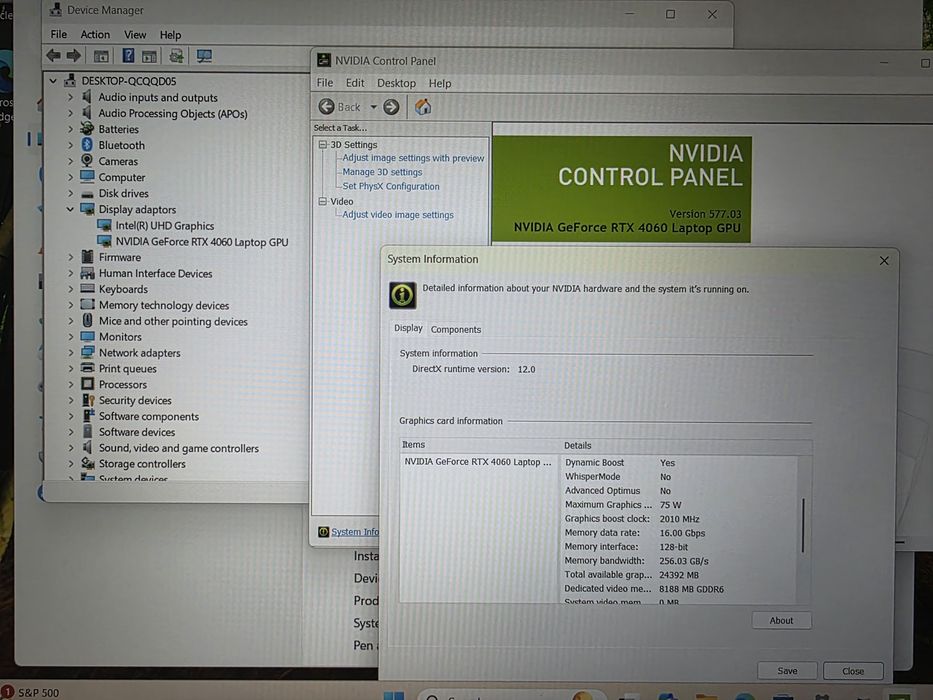
Task: Click the System Information info icon
Action: [403, 295]
